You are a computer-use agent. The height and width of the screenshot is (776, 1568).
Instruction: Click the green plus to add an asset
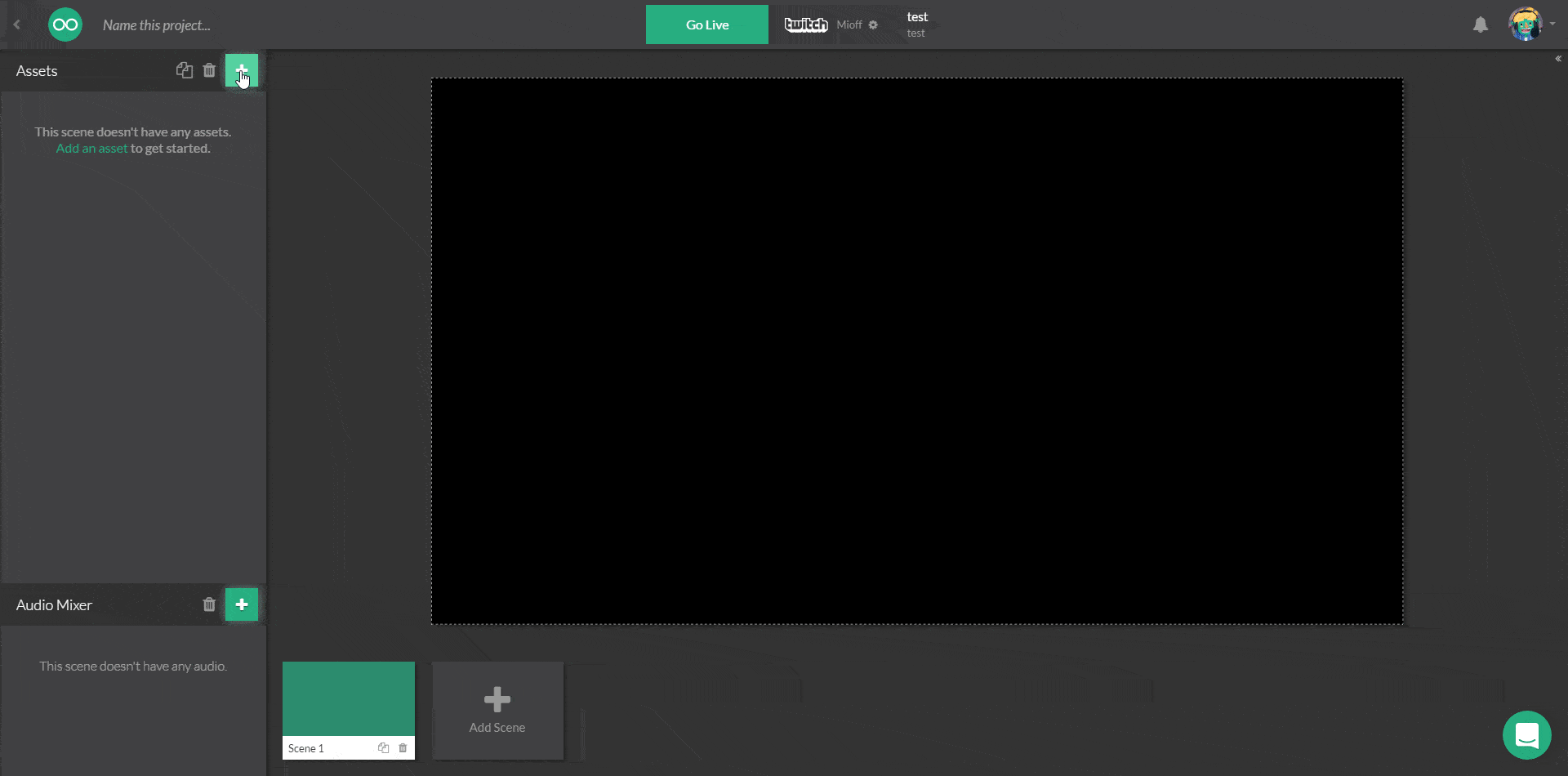242,70
